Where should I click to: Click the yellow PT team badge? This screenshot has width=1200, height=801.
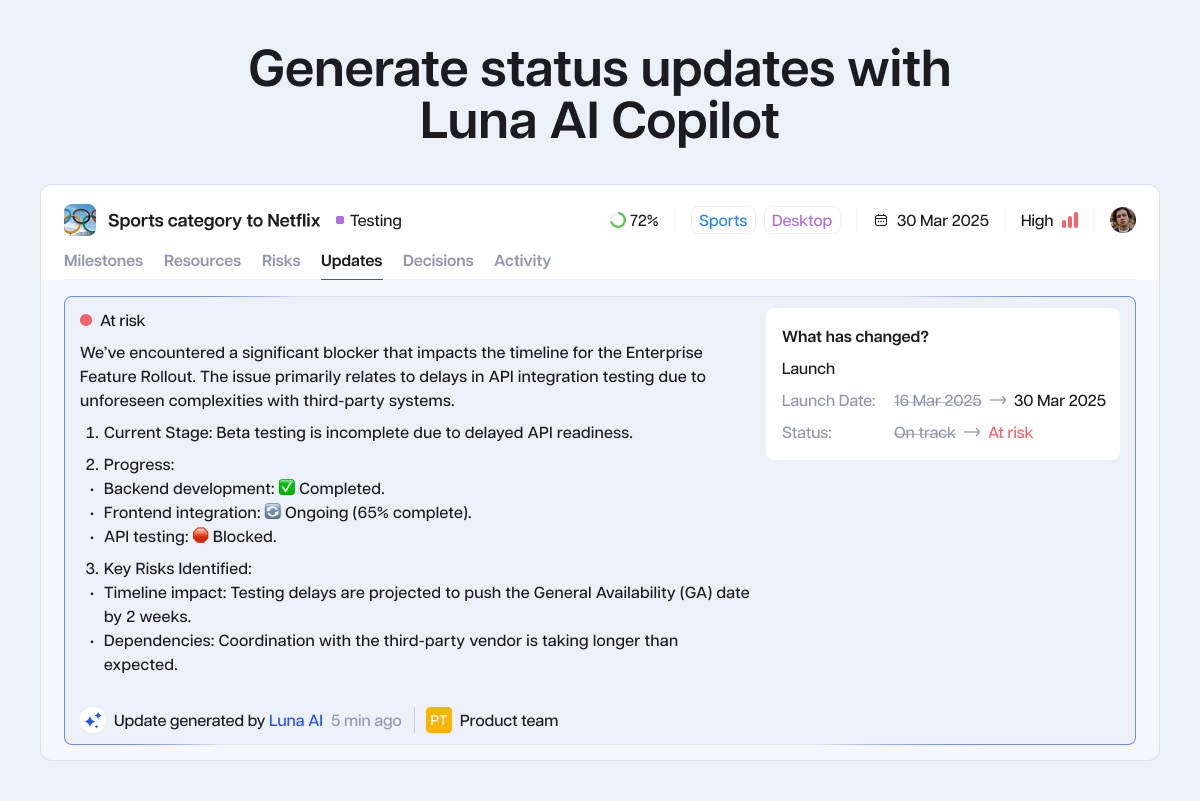[x=438, y=720]
